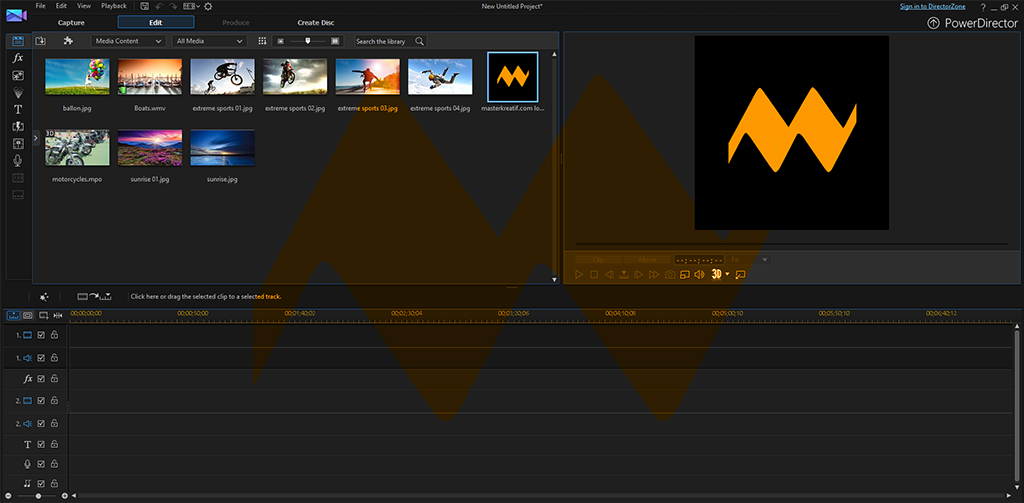Click the set preview quality icon
The image size is (1024, 503).
click(684, 275)
